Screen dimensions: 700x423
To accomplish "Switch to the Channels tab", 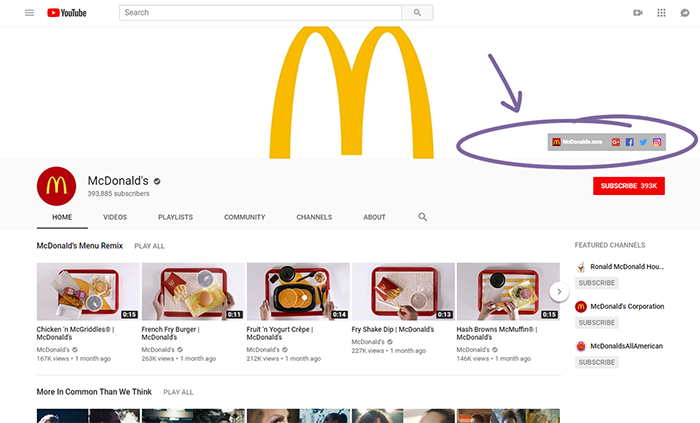I will click(x=314, y=217).
